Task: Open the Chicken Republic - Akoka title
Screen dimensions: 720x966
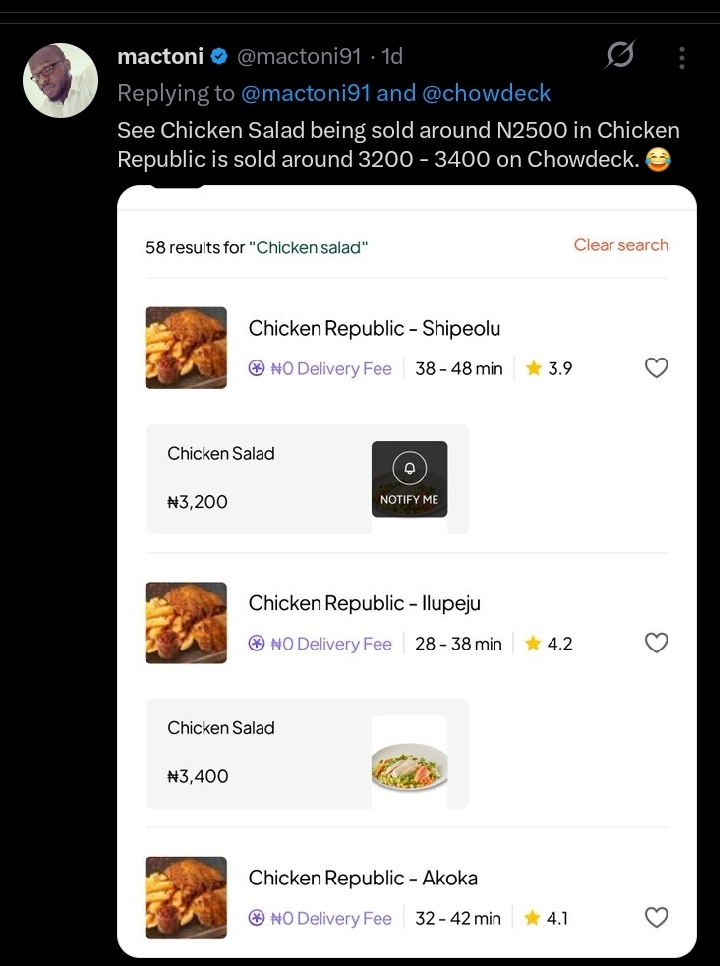Action: tap(363, 878)
